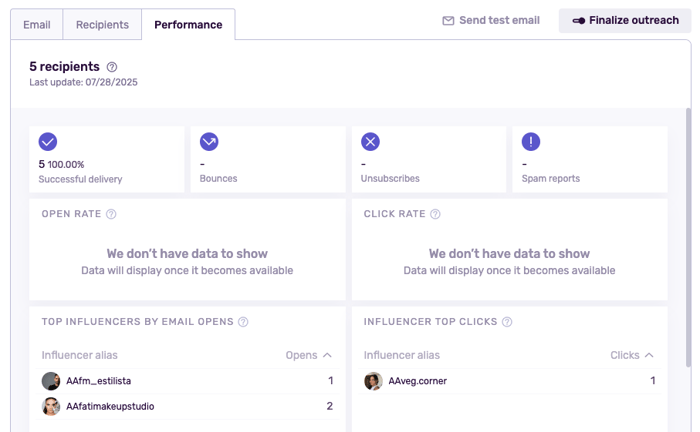Click the Spam reports exclamation icon
This screenshot has height=432, width=700.
[x=531, y=142]
